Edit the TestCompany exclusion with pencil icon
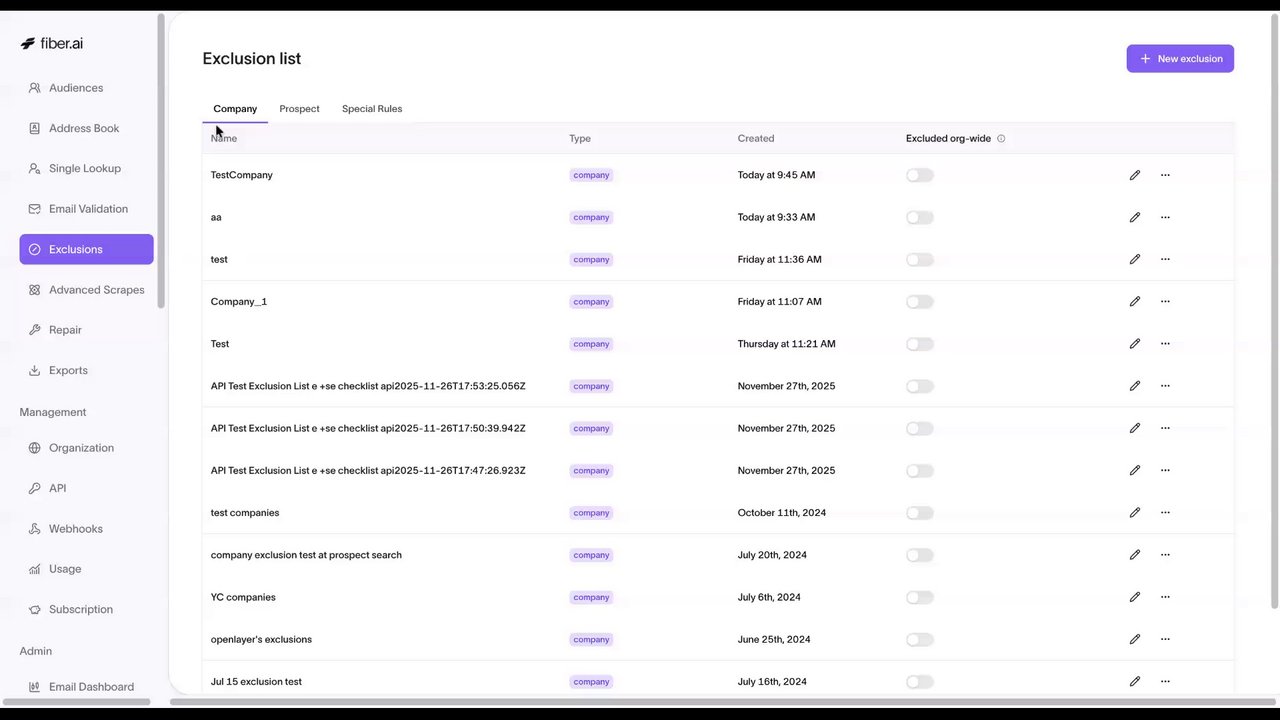The height and width of the screenshot is (720, 1280). click(1135, 175)
